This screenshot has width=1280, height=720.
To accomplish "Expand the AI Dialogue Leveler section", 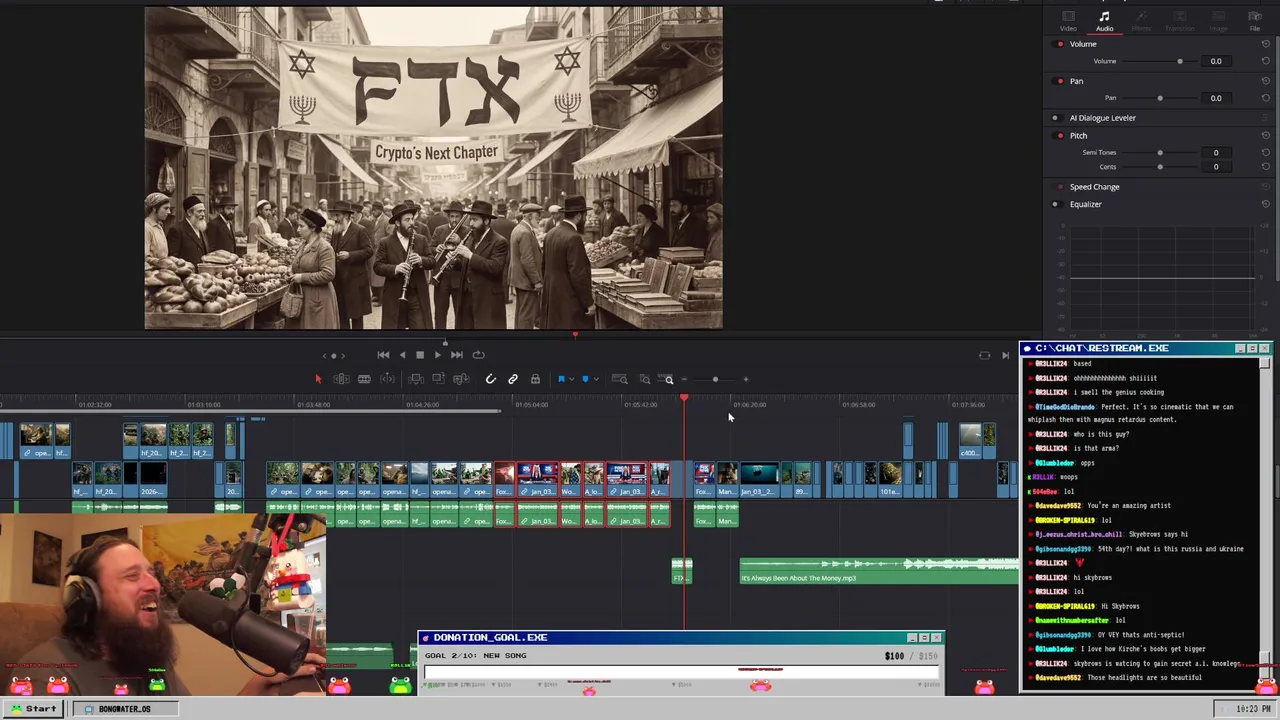I will [1103, 118].
